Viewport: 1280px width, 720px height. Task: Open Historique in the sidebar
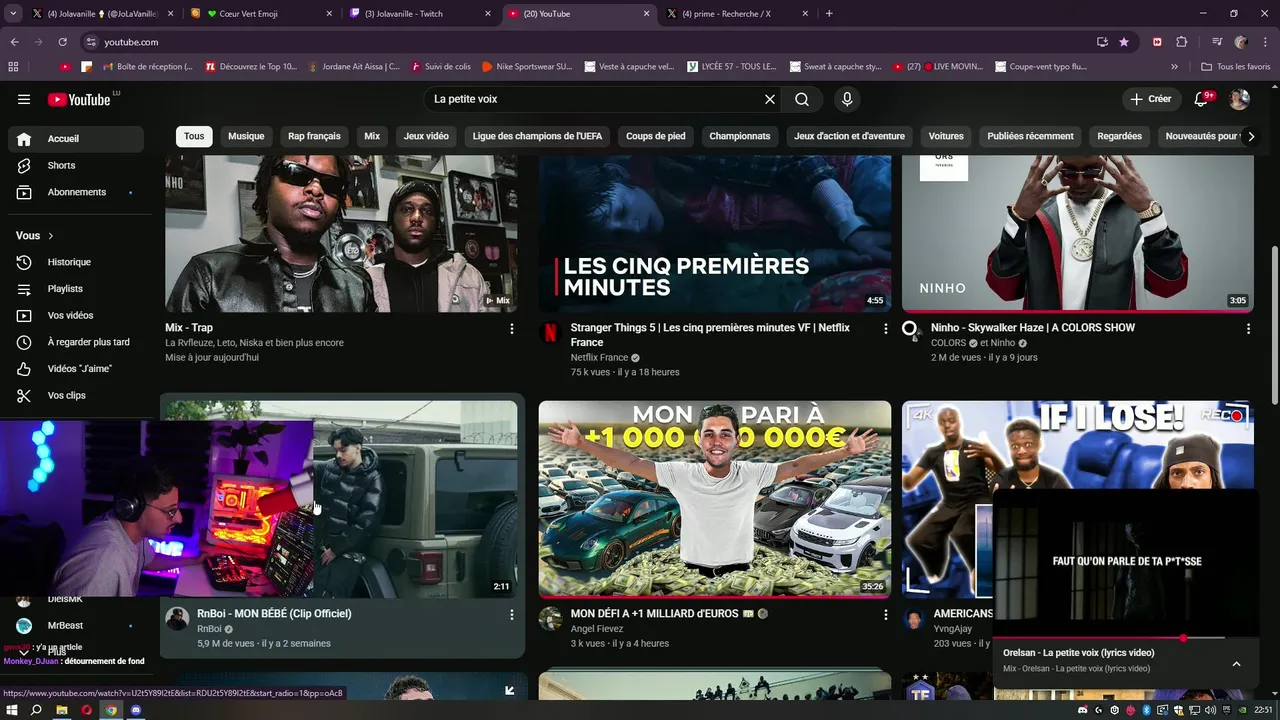(x=76, y=262)
